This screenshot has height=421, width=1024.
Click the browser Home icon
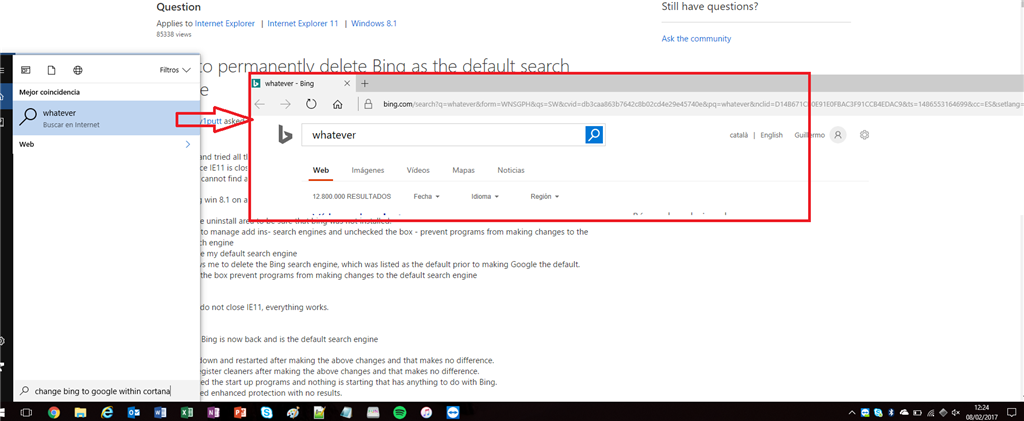click(x=338, y=104)
